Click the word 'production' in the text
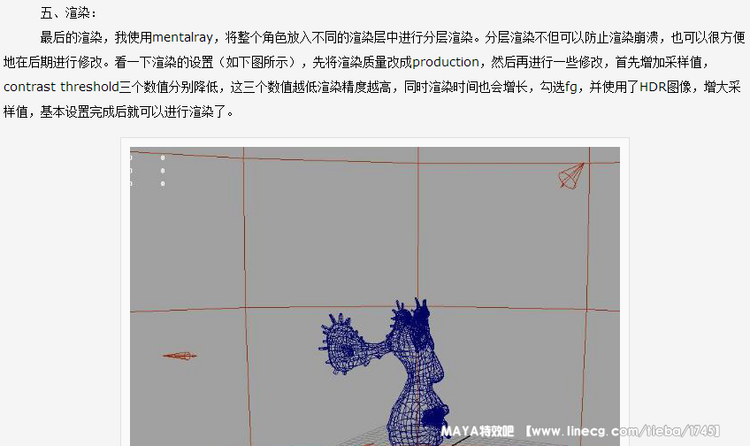 tap(445, 62)
